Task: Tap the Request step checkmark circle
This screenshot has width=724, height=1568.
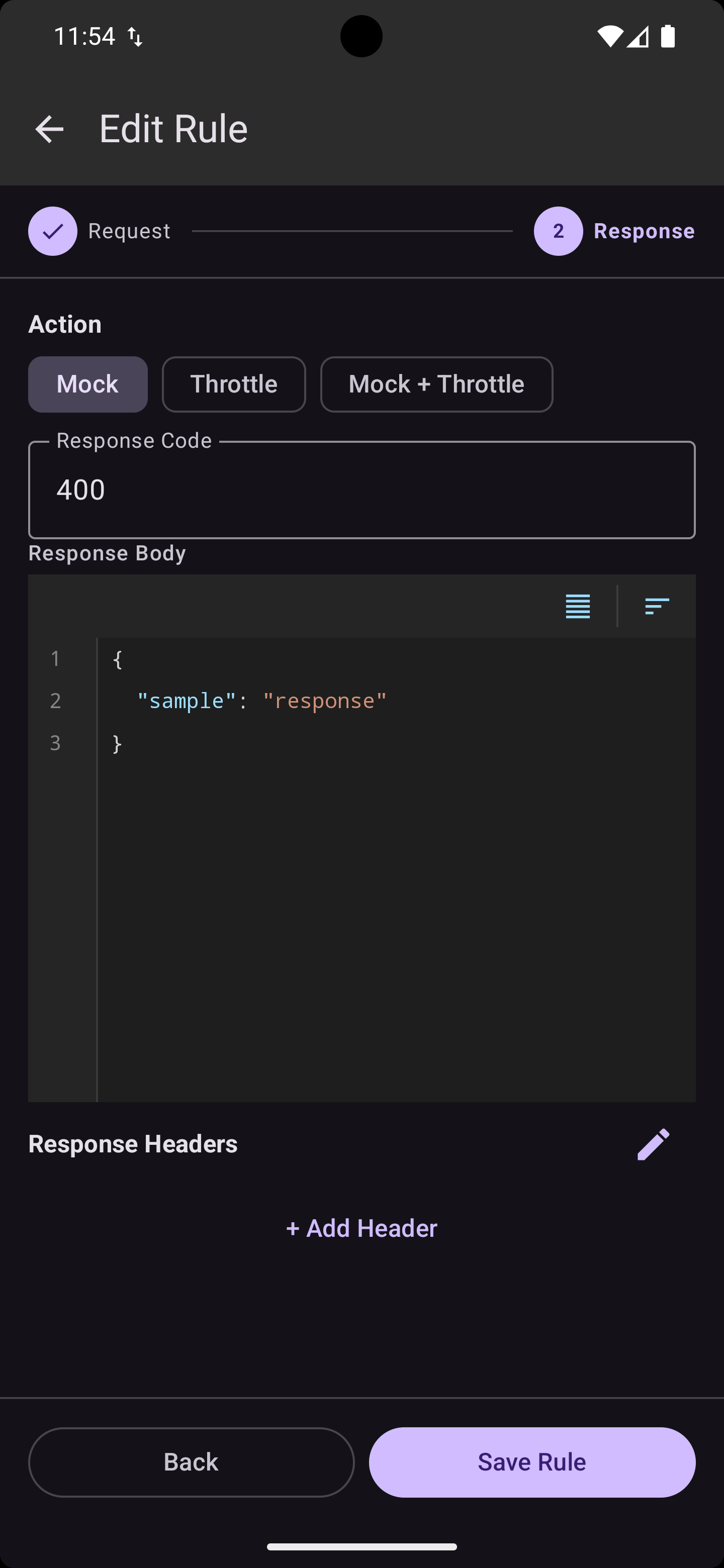Action: pyautogui.click(x=53, y=231)
